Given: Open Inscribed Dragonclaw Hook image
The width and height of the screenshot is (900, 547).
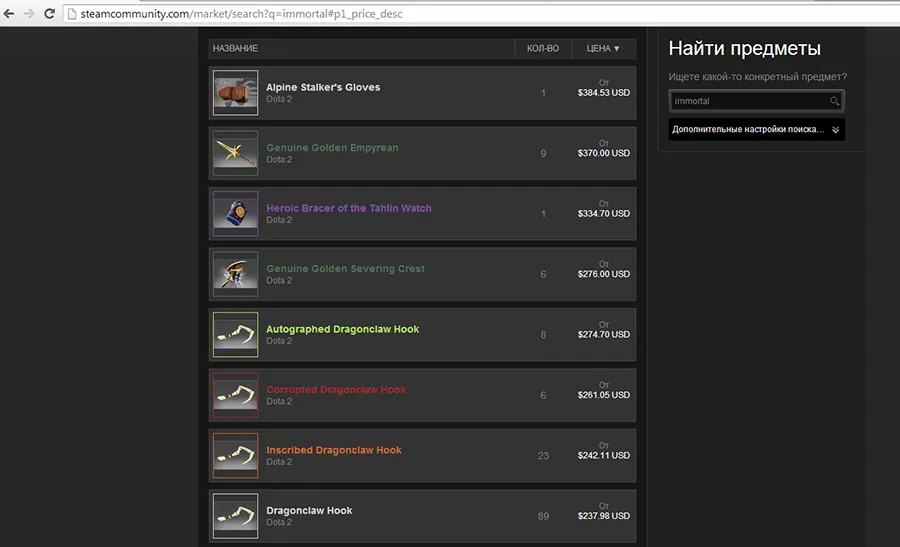Looking at the screenshot, I should (x=235, y=456).
